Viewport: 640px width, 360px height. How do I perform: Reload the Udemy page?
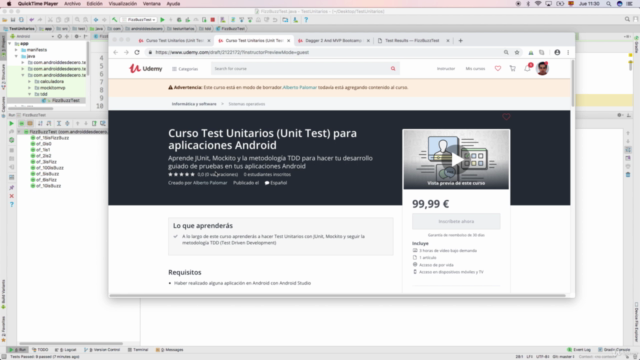tap(137, 52)
